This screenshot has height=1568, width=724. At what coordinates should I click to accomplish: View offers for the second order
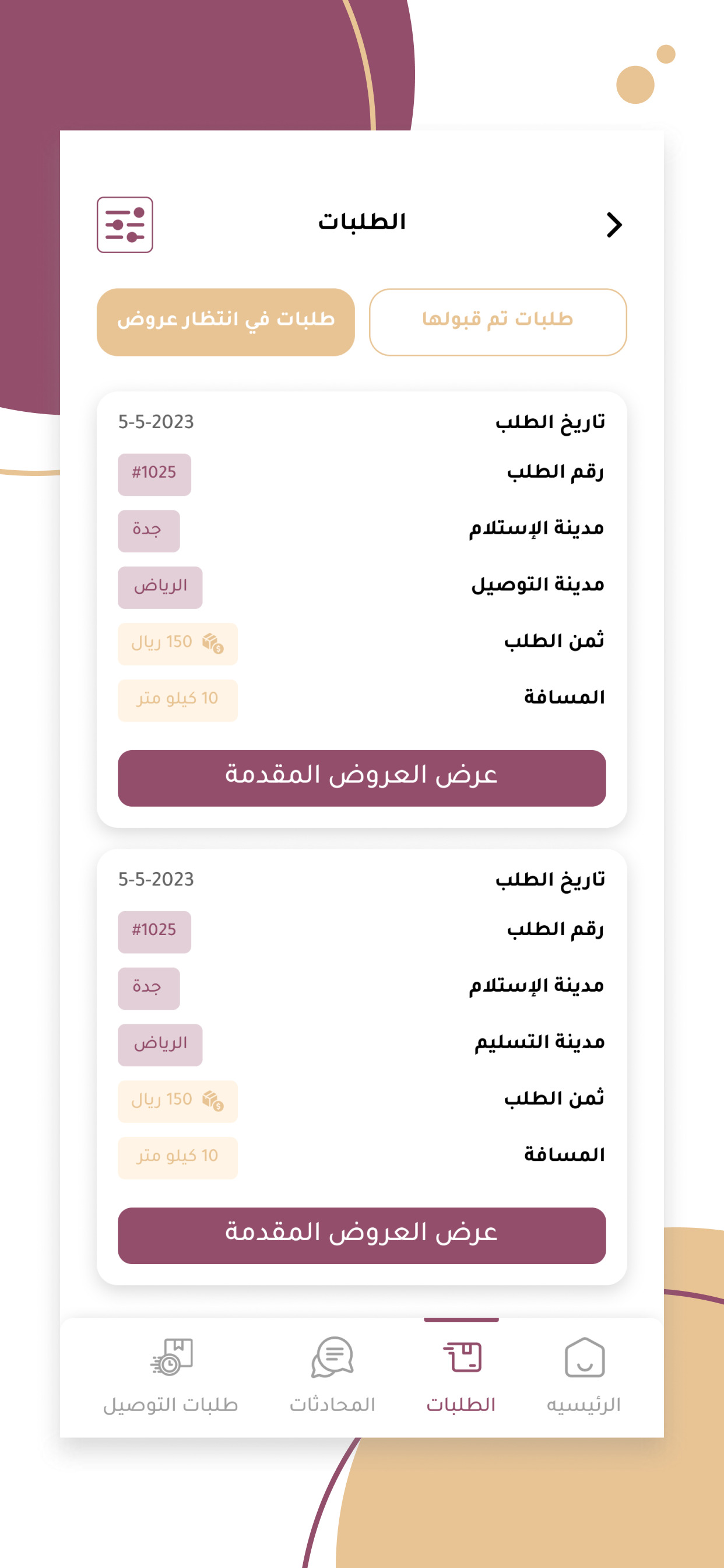[361, 1235]
